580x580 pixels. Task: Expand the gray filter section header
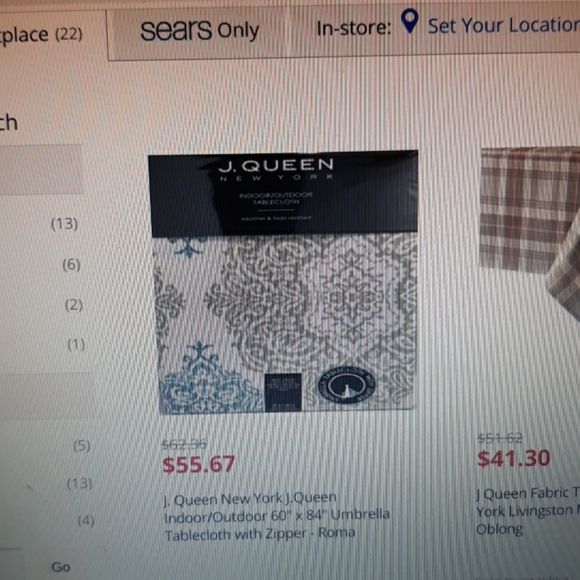pyautogui.click(x=41, y=169)
